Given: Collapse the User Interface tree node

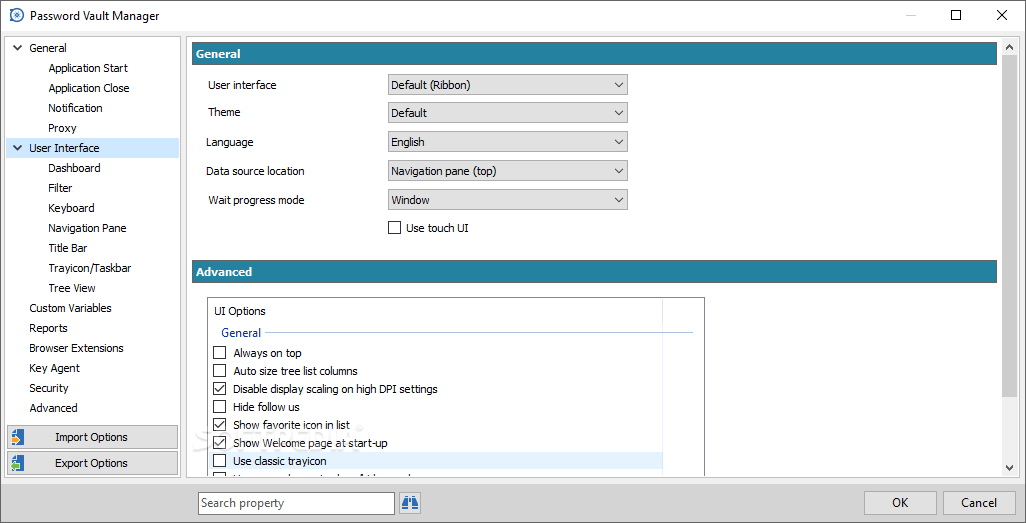Looking at the screenshot, I should [x=18, y=148].
